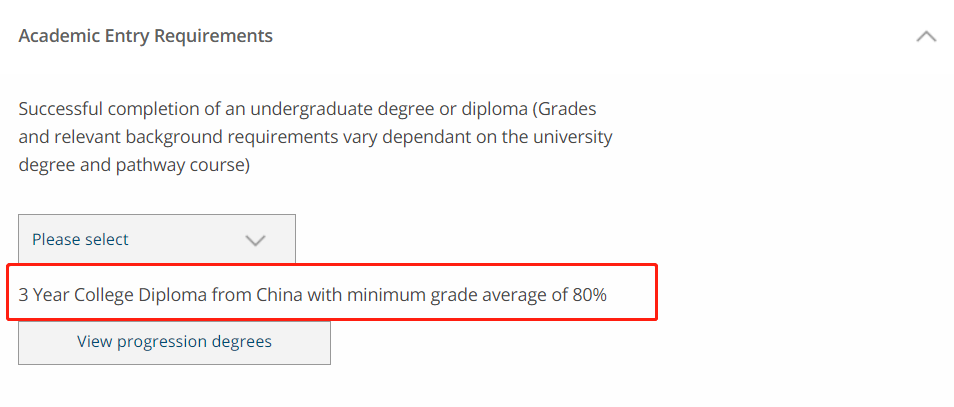The height and width of the screenshot is (407, 954).
Task: Collapse the Academic Entry Requirements chevron
Action: (926, 37)
